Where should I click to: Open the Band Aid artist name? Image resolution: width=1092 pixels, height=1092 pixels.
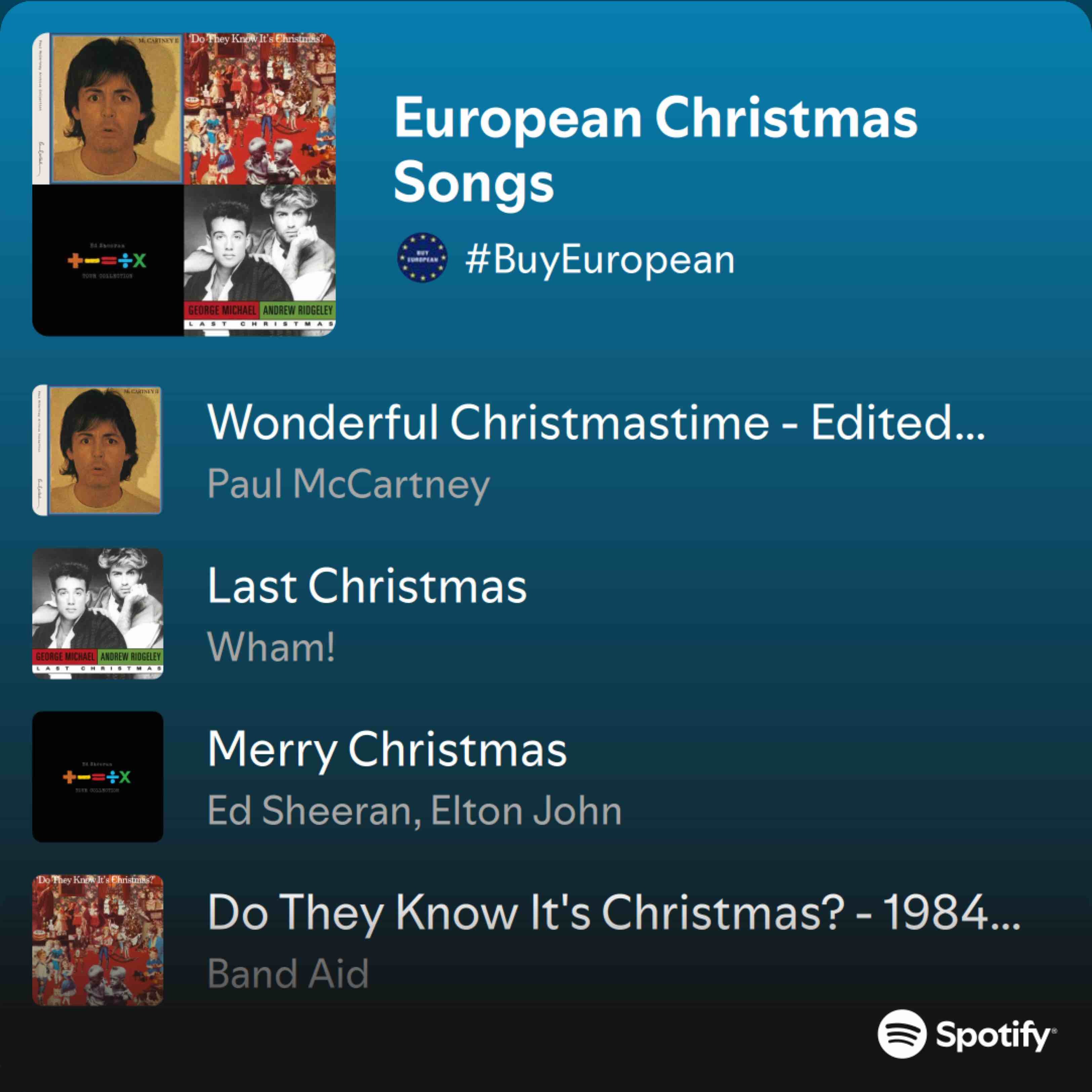[x=288, y=974]
